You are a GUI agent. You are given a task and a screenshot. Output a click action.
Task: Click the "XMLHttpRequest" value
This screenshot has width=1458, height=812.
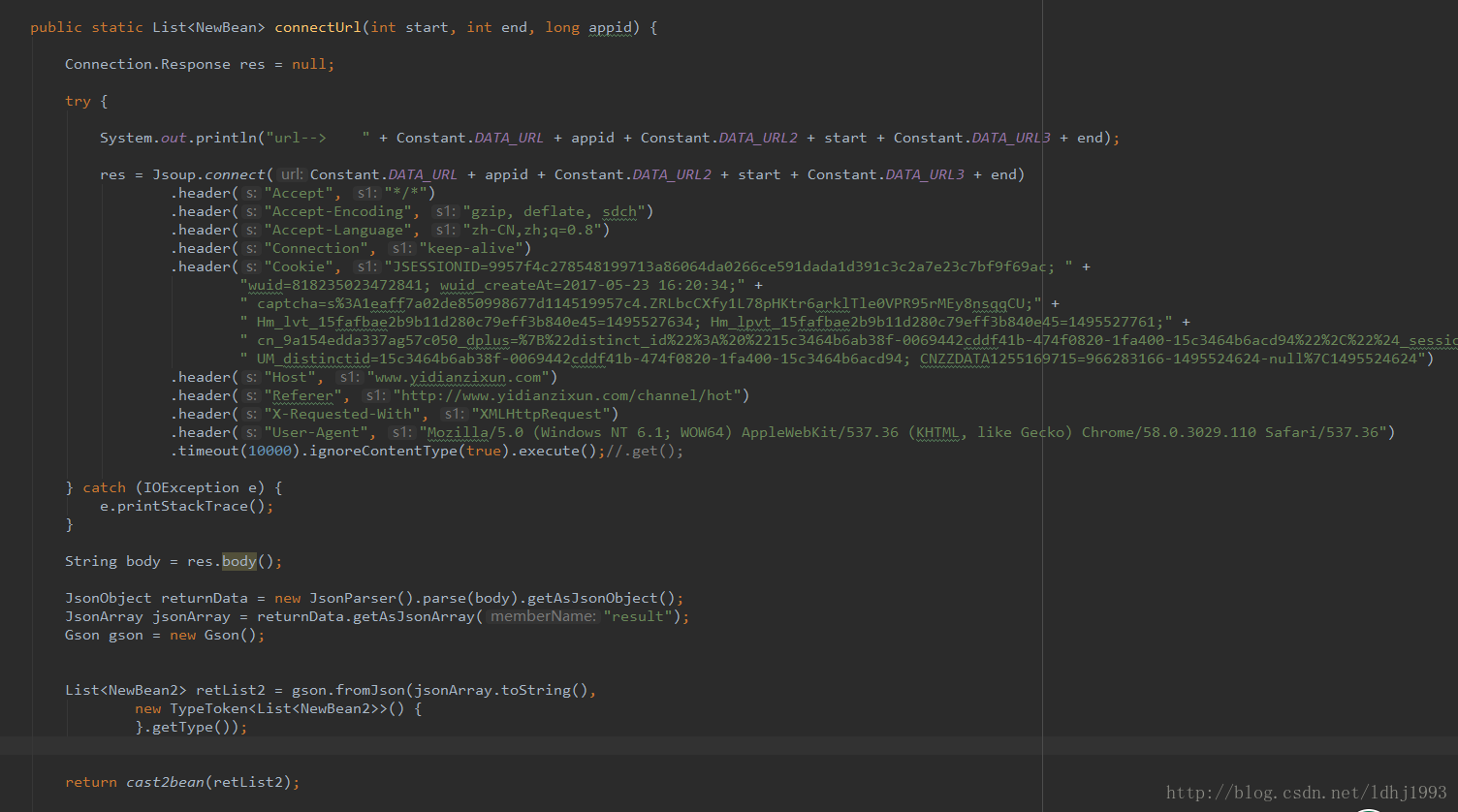pyautogui.click(x=541, y=414)
